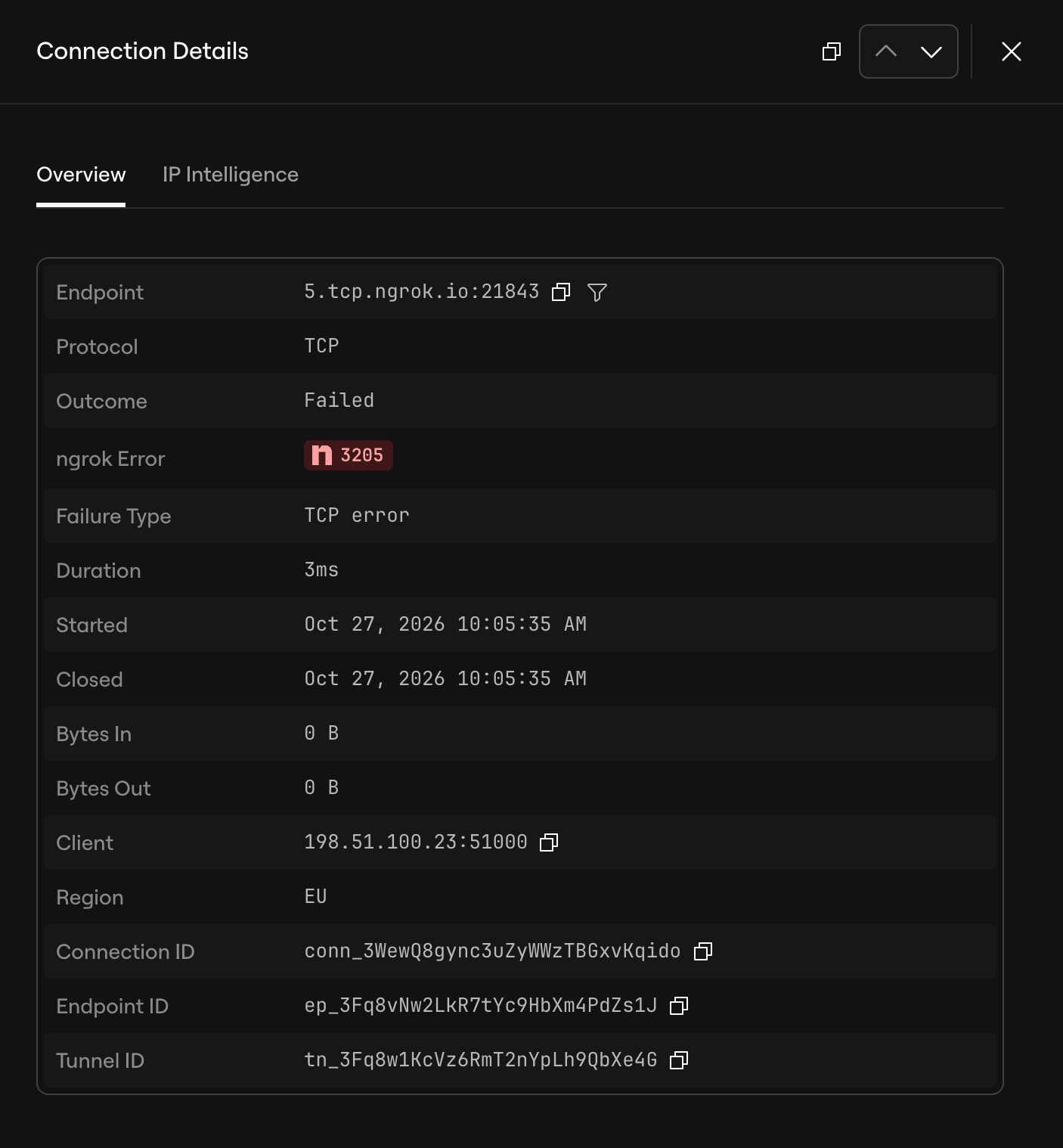
Task: Click the Started timestamp value
Action: coord(445,625)
